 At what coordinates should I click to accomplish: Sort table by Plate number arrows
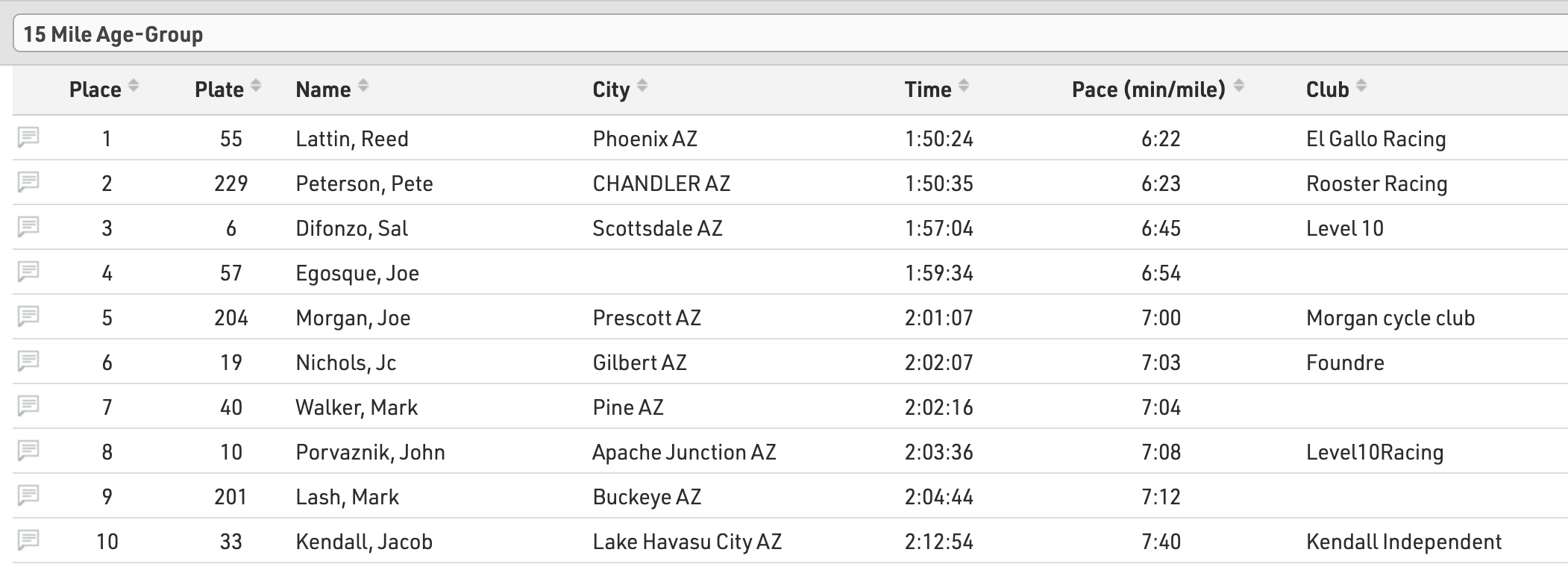[256, 87]
